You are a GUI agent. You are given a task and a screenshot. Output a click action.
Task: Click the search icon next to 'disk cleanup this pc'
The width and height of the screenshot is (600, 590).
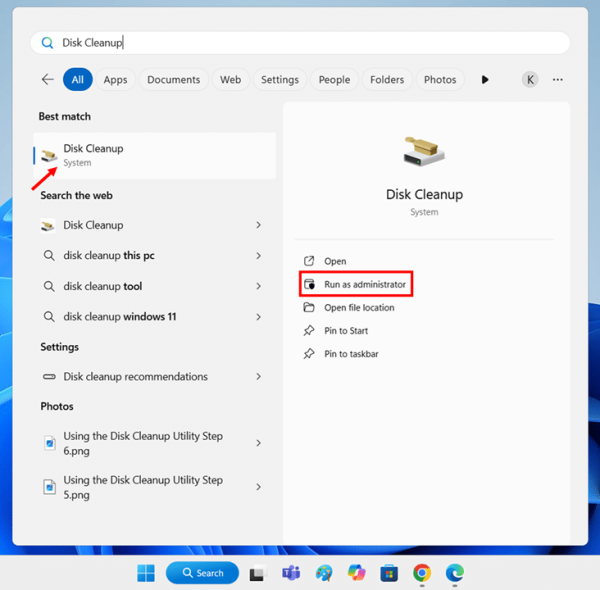coord(49,255)
